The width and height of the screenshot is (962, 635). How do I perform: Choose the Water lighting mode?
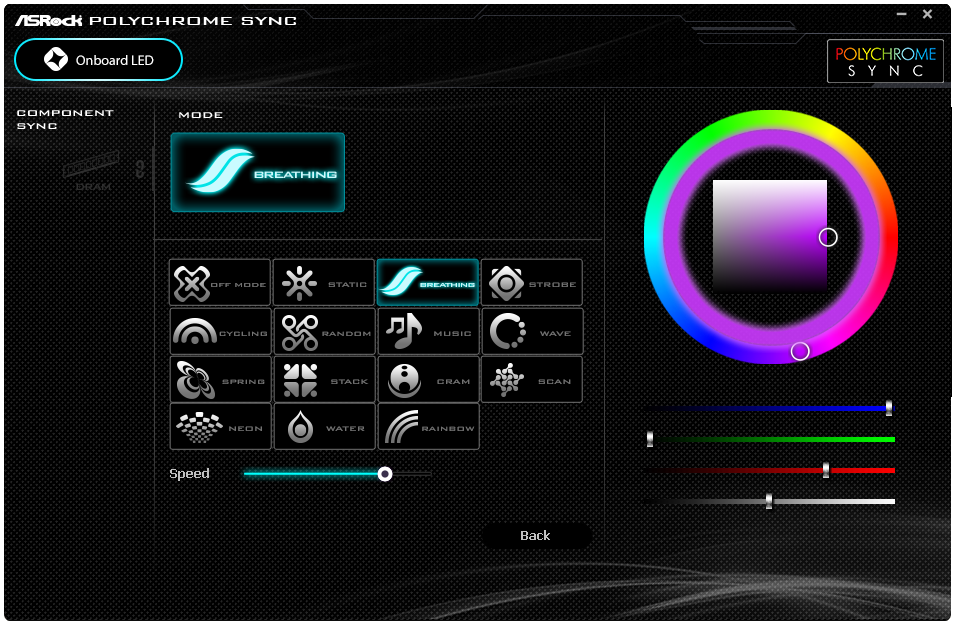pyautogui.click(x=325, y=426)
